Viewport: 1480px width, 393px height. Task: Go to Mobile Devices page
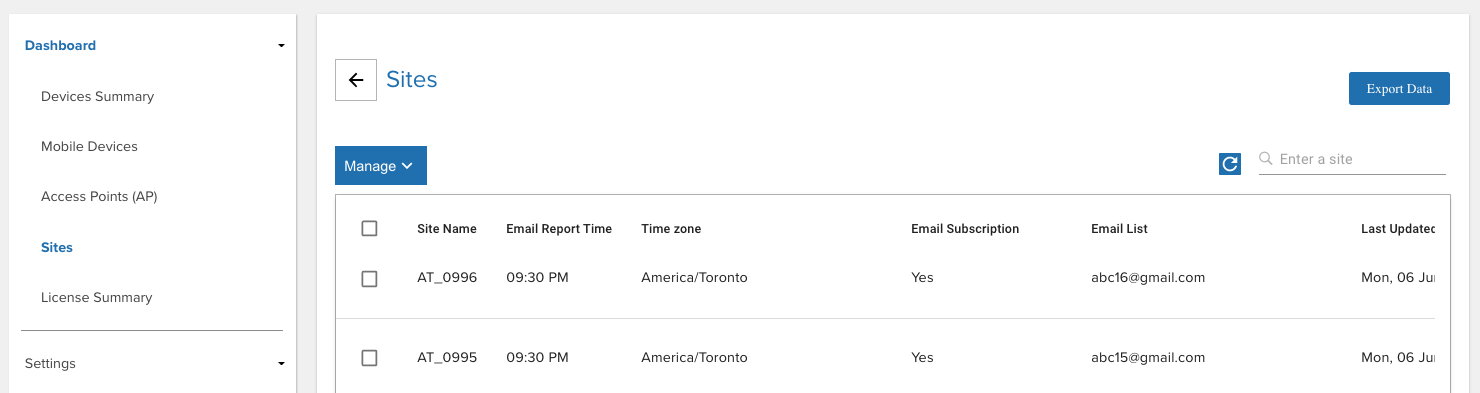(x=89, y=147)
